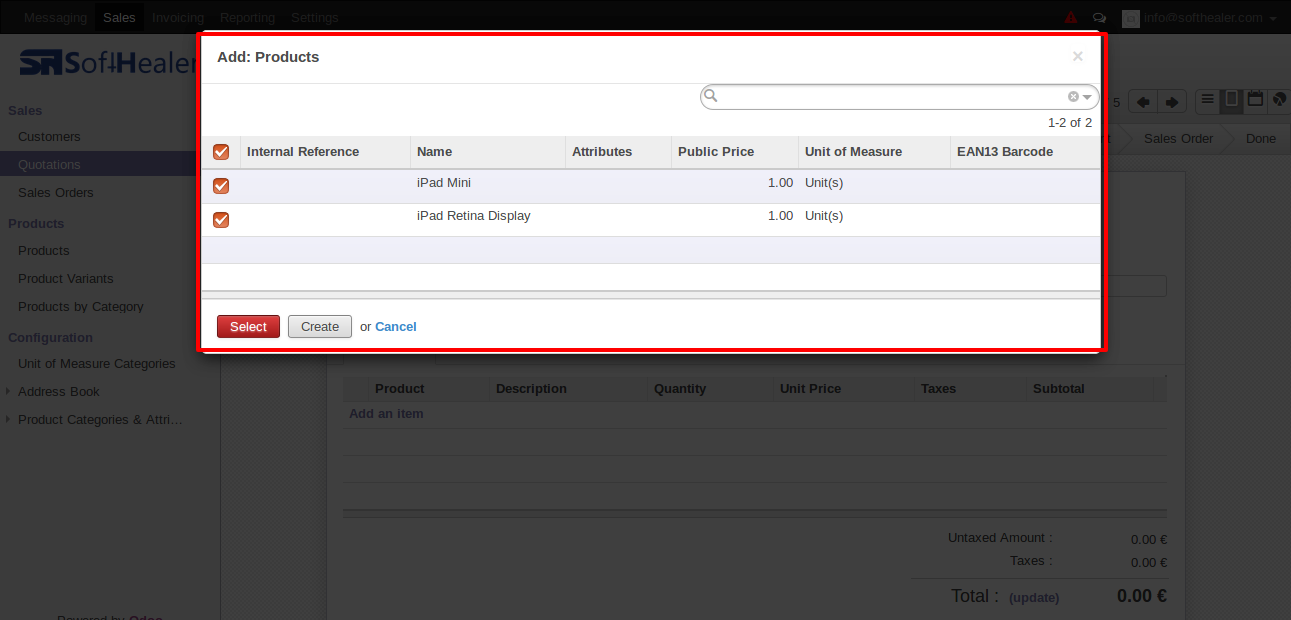Expand Product Categories & Attributes
1291x620 pixels.
pyautogui.click(x=100, y=420)
